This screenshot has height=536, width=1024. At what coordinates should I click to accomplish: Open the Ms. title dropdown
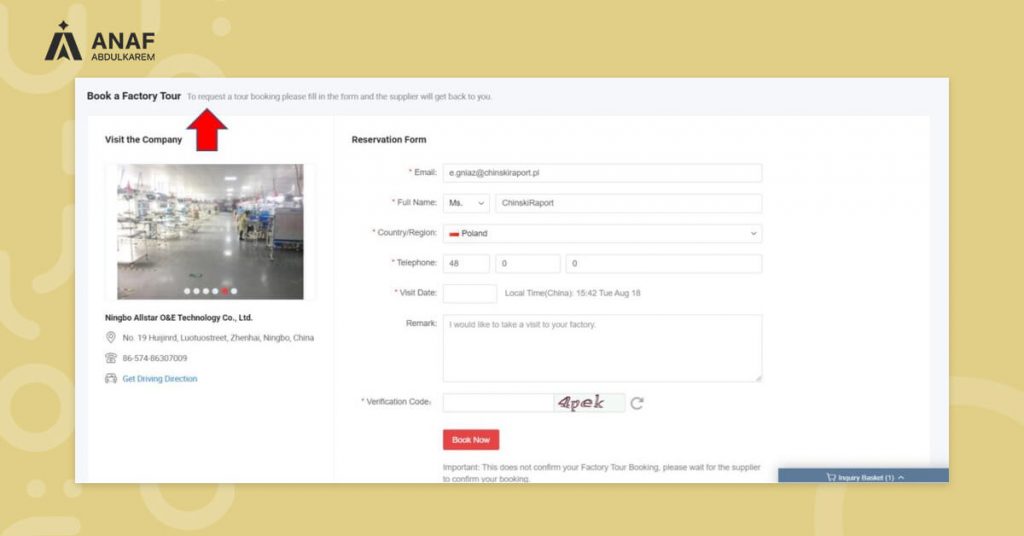466,203
